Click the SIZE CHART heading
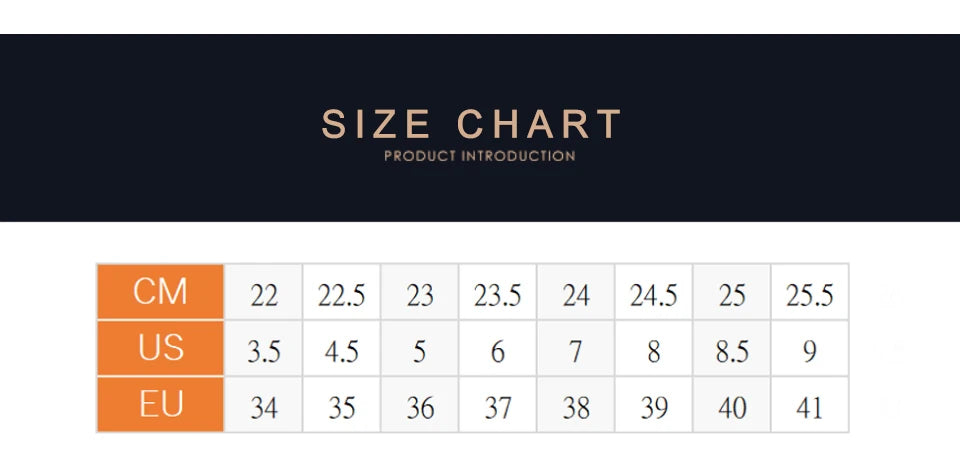 tap(471, 124)
